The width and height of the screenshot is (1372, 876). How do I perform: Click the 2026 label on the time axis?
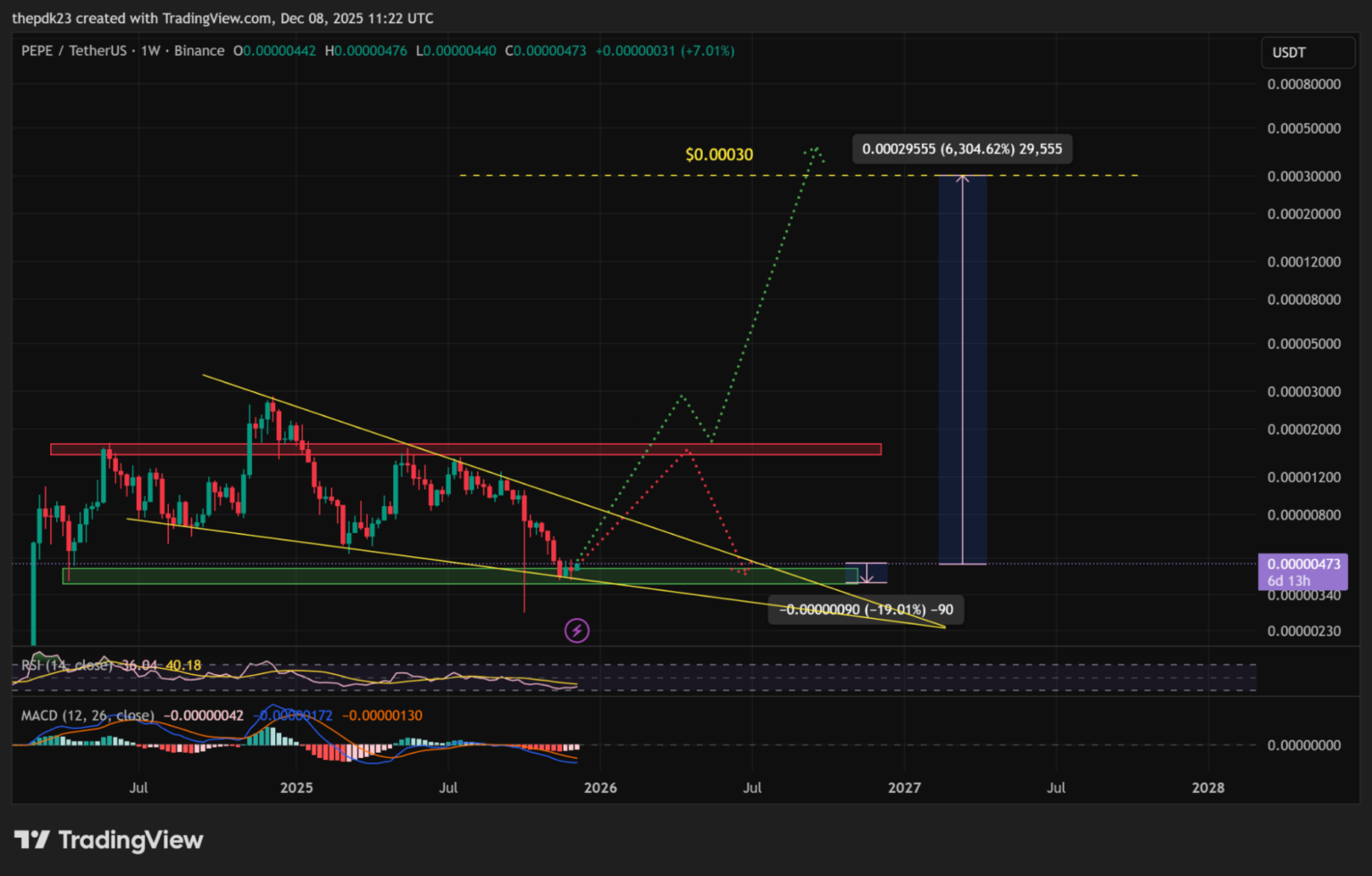pyautogui.click(x=600, y=788)
